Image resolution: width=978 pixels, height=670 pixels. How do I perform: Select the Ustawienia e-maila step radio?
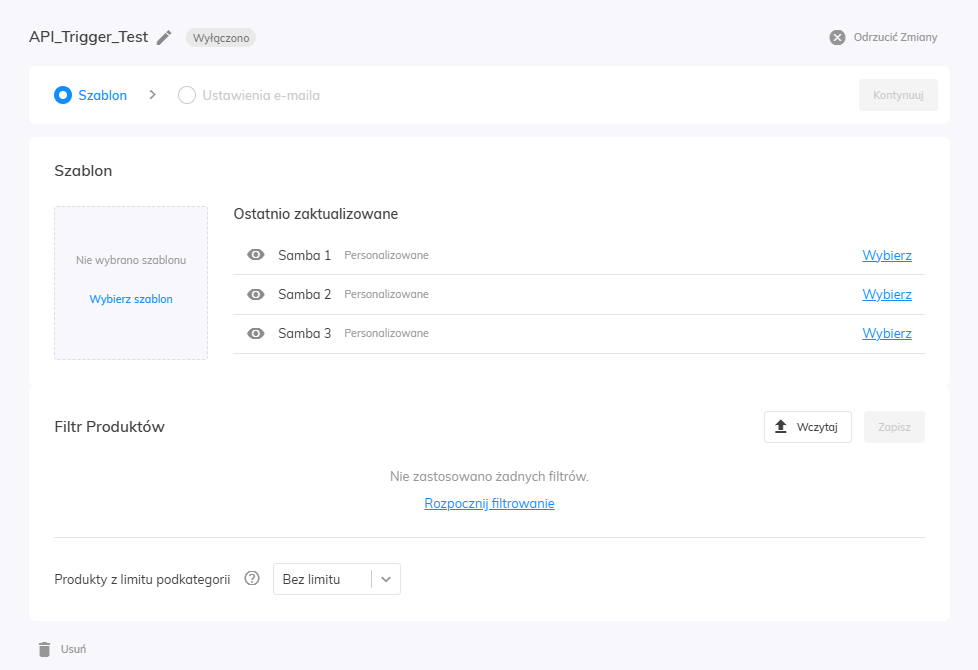point(186,95)
